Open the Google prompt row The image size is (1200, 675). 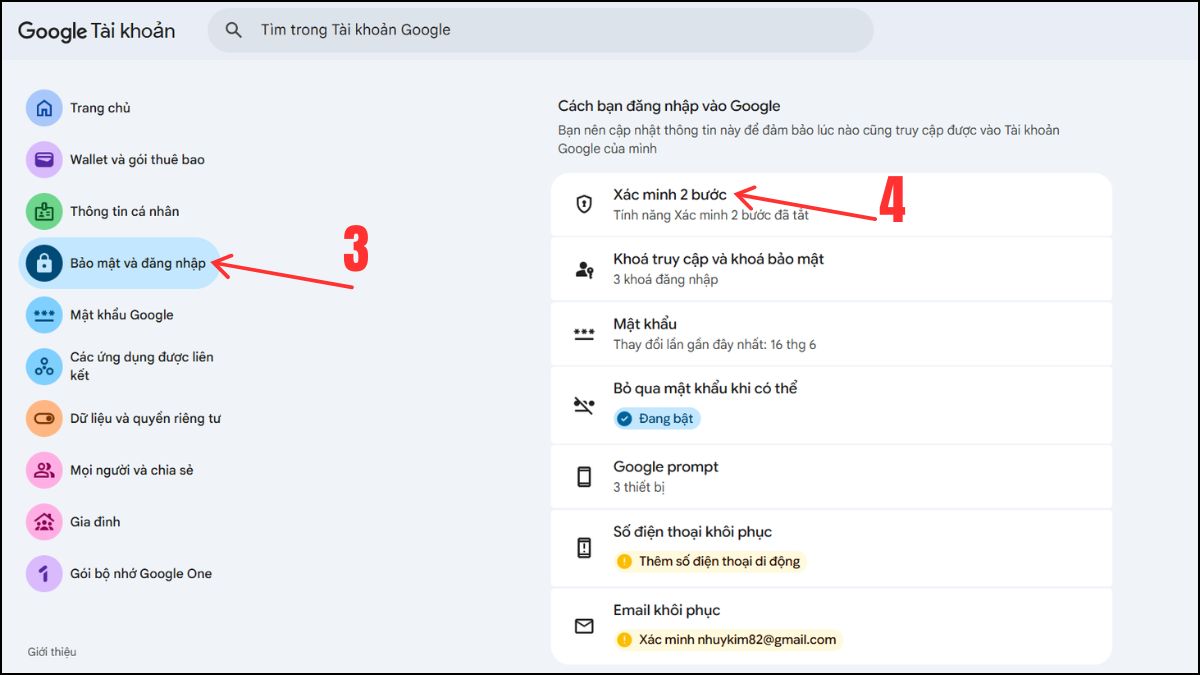[x=831, y=477]
